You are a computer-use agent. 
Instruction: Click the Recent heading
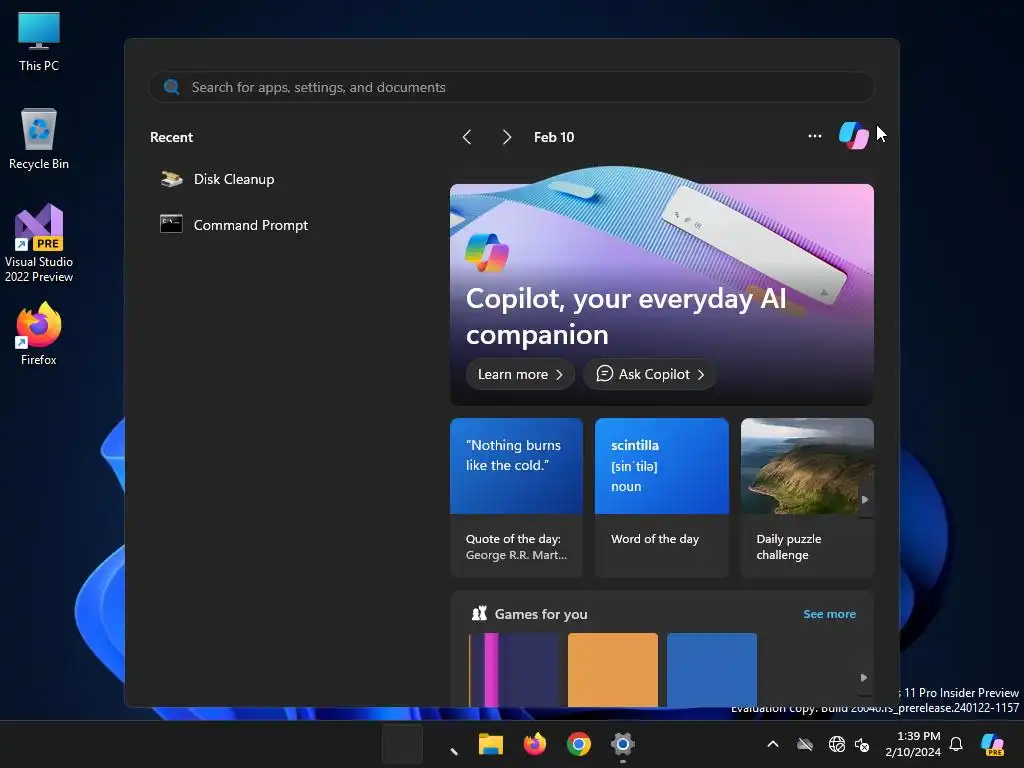coord(171,137)
